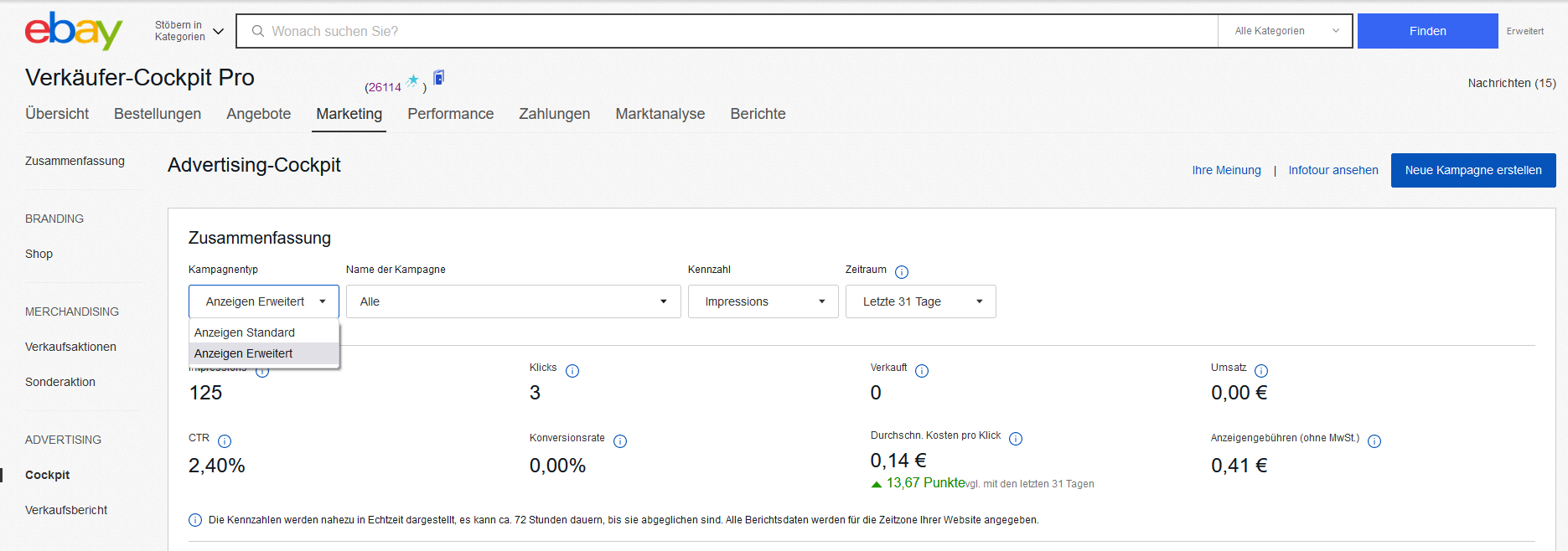Open Erweitert search link

(x=1524, y=31)
